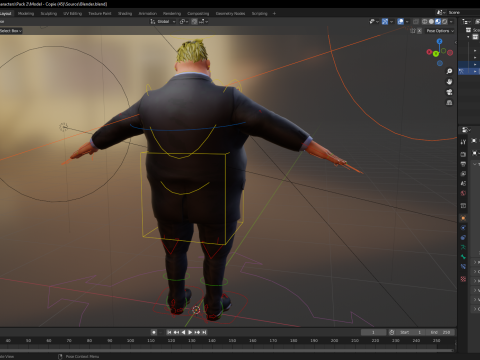Switch perspective/orthographic grid icon
Image resolution: width=480 pixels, height=360 pixels.
[x=449, y=102]
